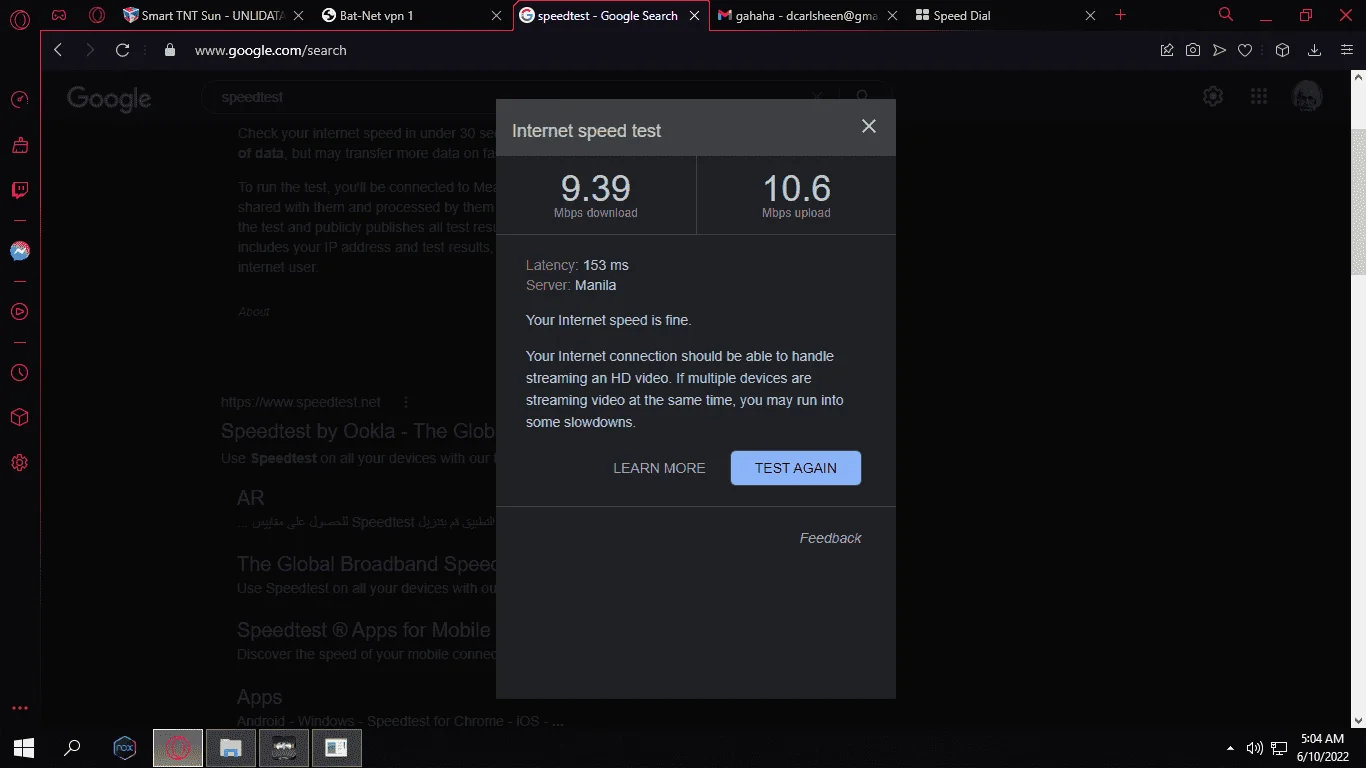Open GX Control speedometer in sidebar

point(19,100)
